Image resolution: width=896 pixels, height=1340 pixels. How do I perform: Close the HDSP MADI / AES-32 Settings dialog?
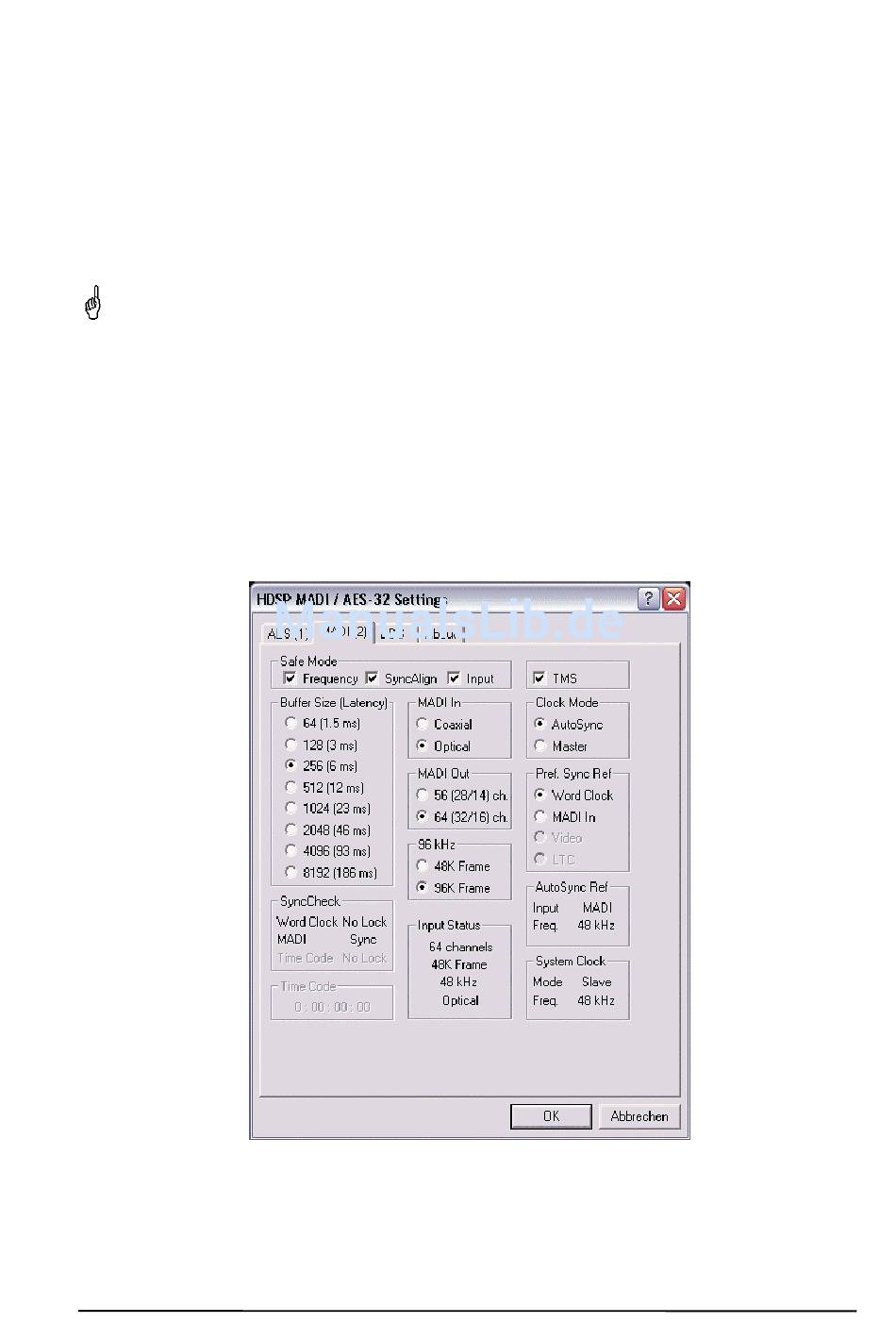[x=673, y=598]
